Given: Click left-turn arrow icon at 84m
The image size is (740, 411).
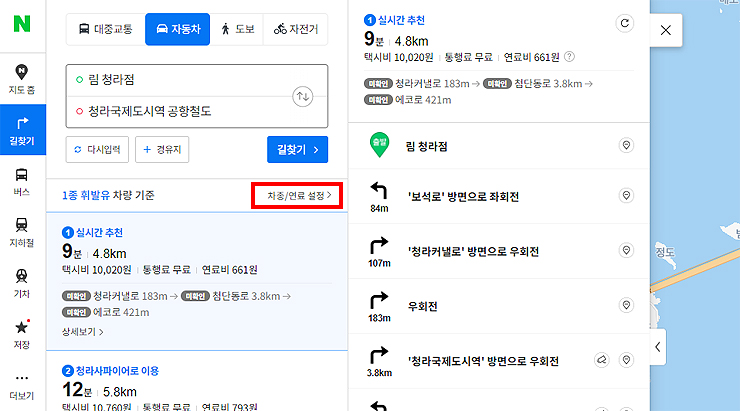Looking at the screenshot, I should tap(379, 191).
